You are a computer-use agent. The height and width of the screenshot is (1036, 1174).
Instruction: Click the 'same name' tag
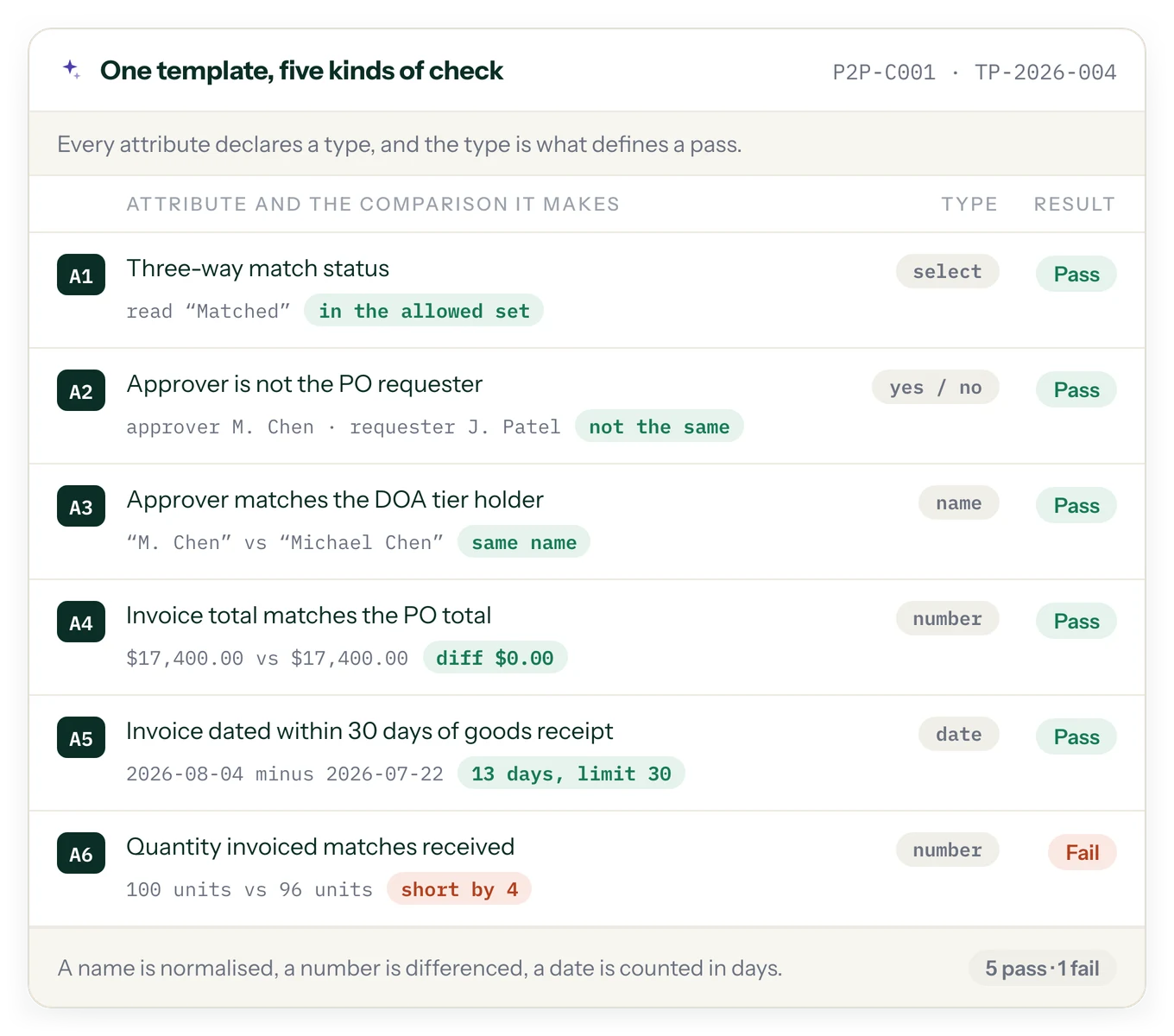[524, 542]
